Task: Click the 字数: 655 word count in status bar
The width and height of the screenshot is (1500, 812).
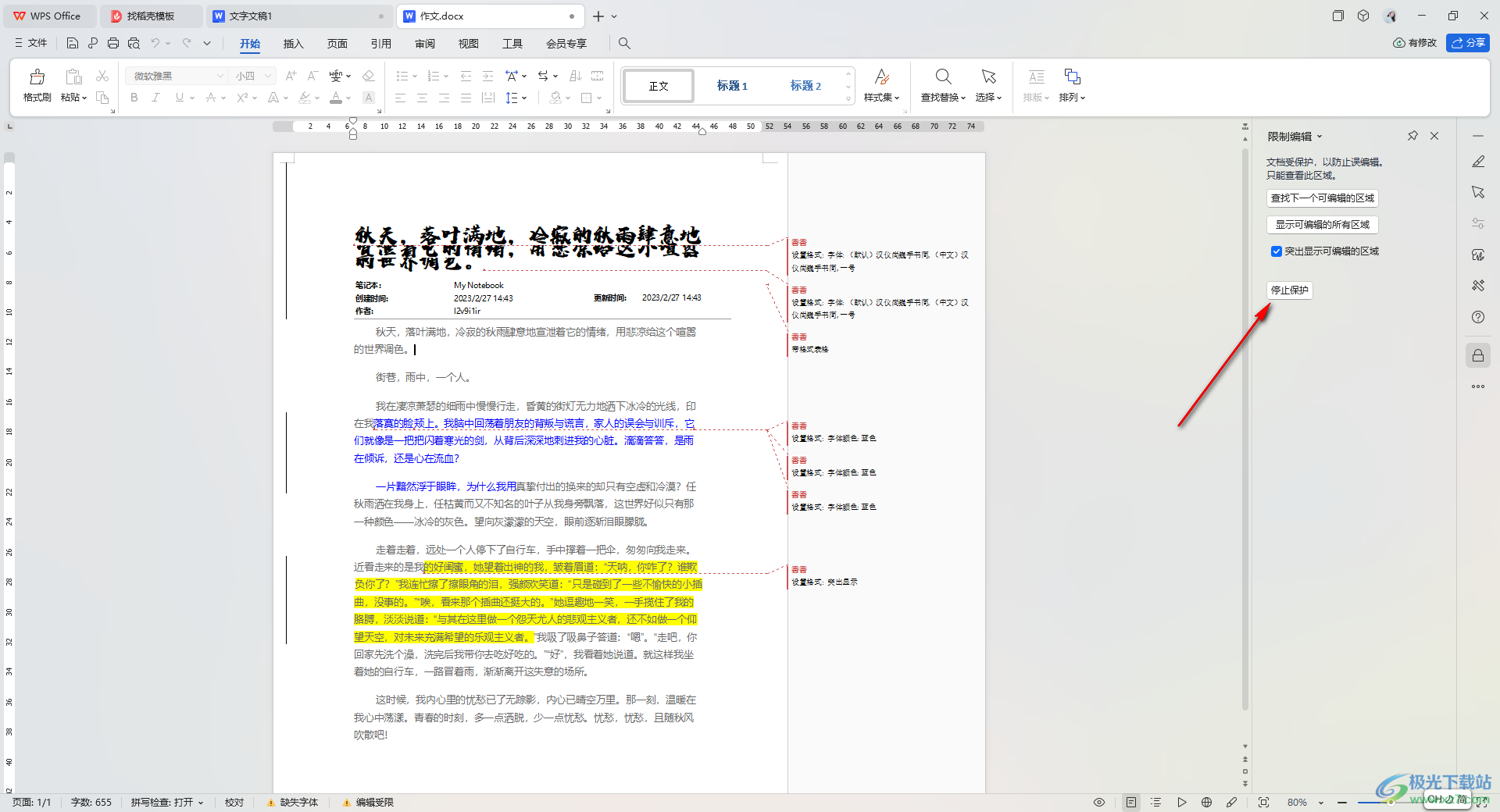Action: click(x=91, y=803)
